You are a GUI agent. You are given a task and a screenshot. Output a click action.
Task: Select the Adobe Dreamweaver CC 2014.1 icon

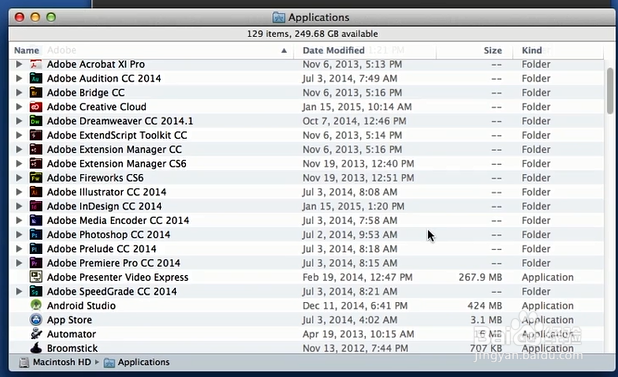pos(36,121)
